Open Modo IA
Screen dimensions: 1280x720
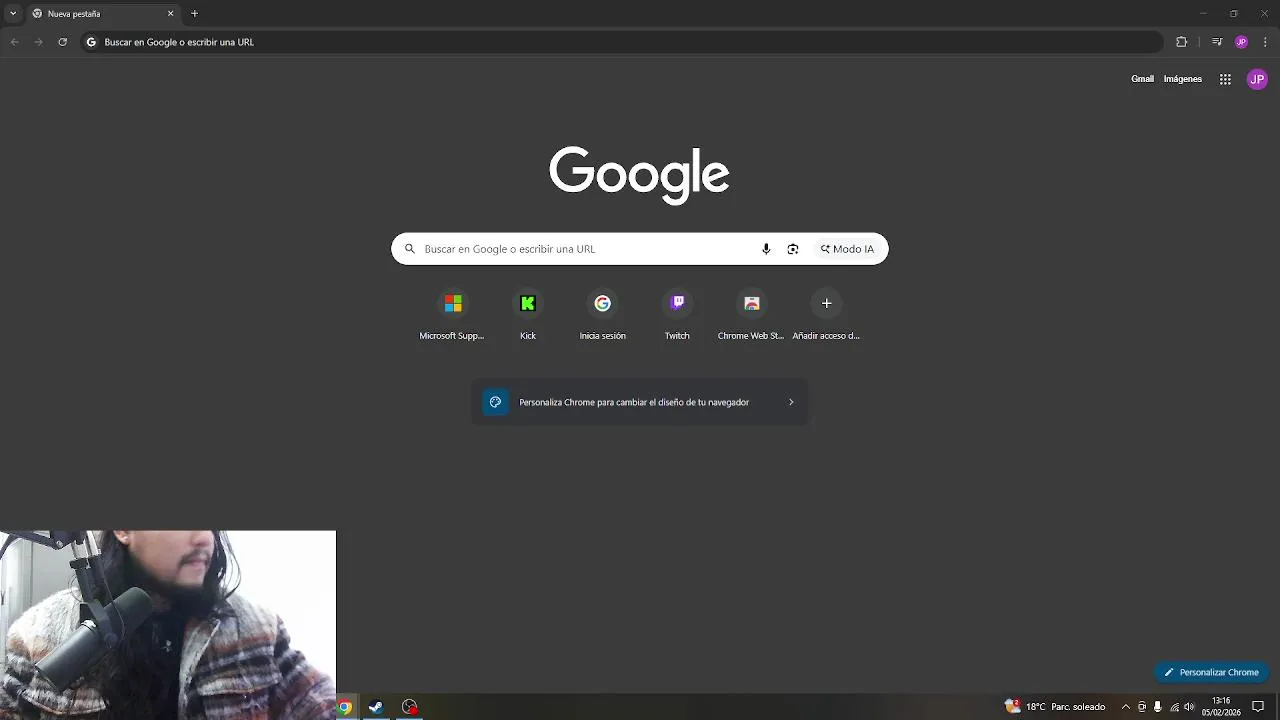click(x=847, y=249)
